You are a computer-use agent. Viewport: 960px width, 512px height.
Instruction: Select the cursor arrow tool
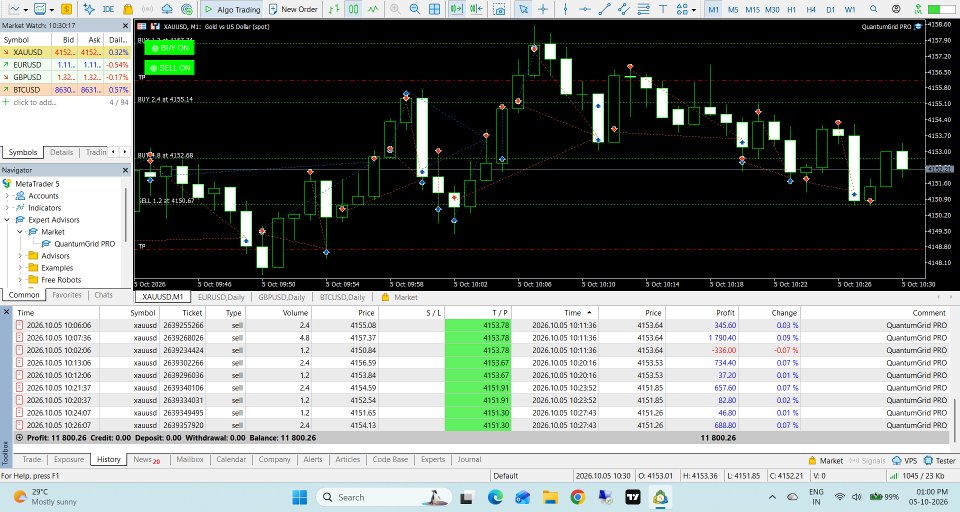click(x=523, y=9)
